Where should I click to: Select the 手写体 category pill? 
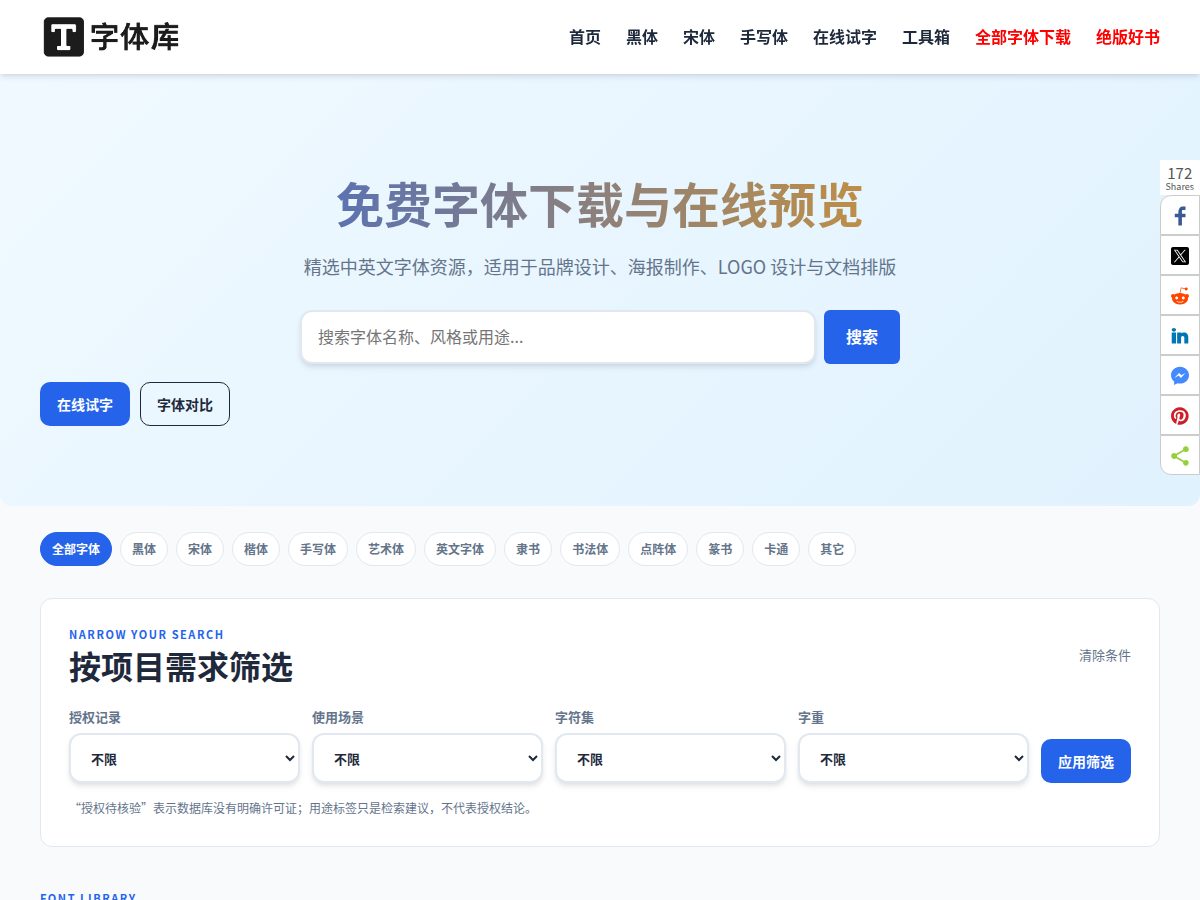318,549
